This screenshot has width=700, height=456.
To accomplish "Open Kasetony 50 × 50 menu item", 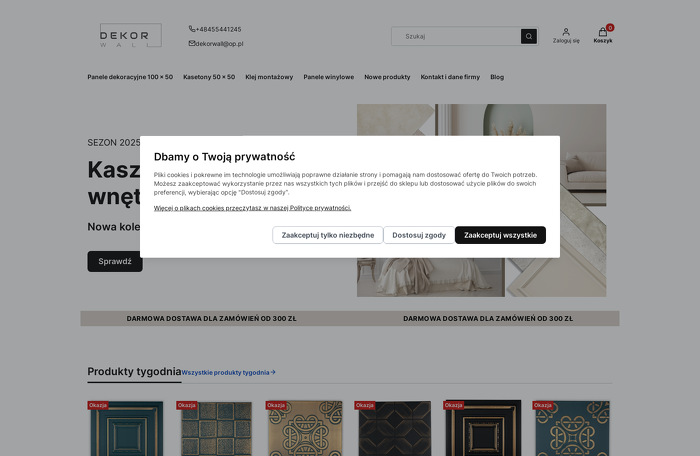I will pos(209,77).
